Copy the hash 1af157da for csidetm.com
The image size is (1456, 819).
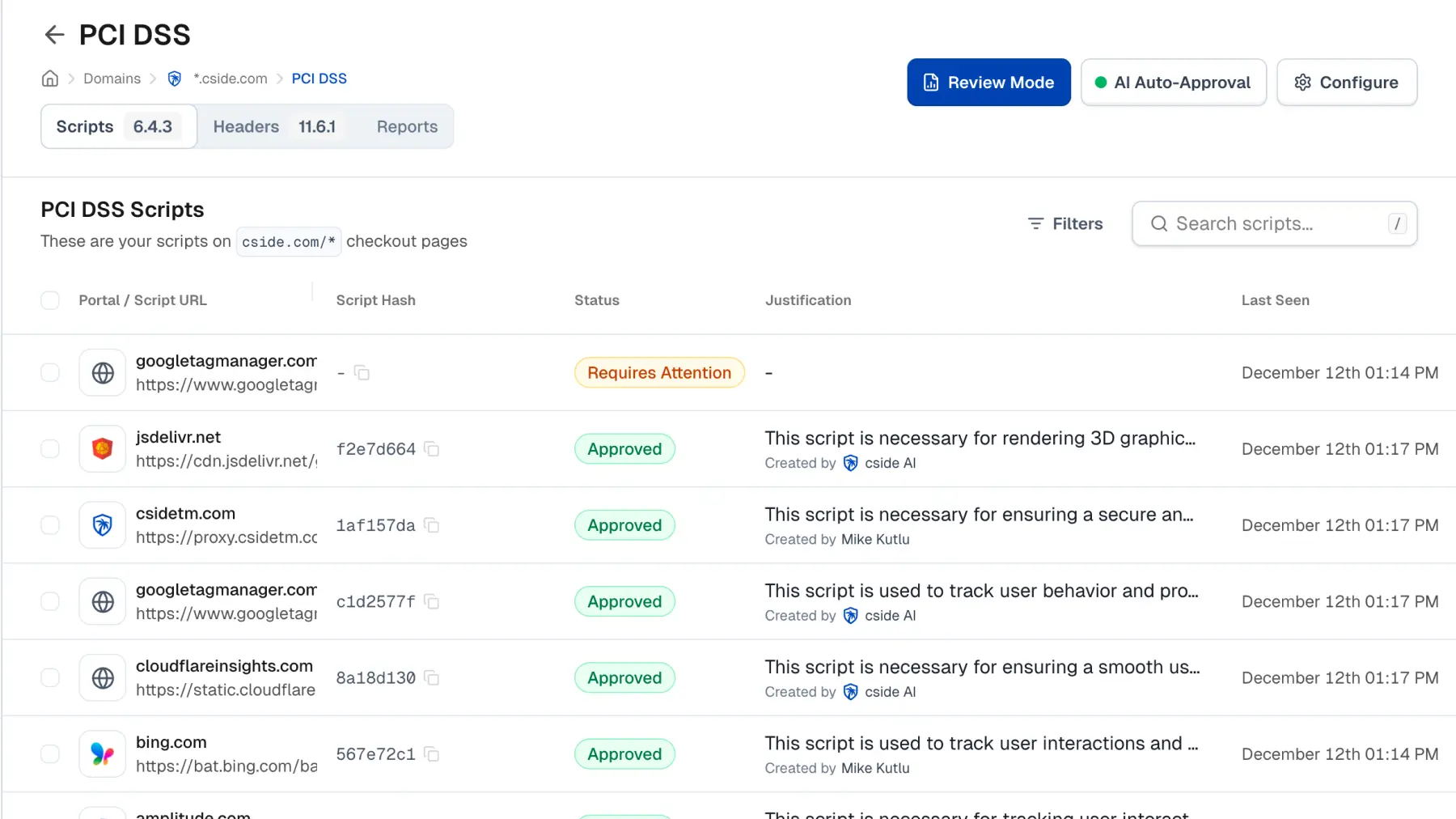click(433, 526)
